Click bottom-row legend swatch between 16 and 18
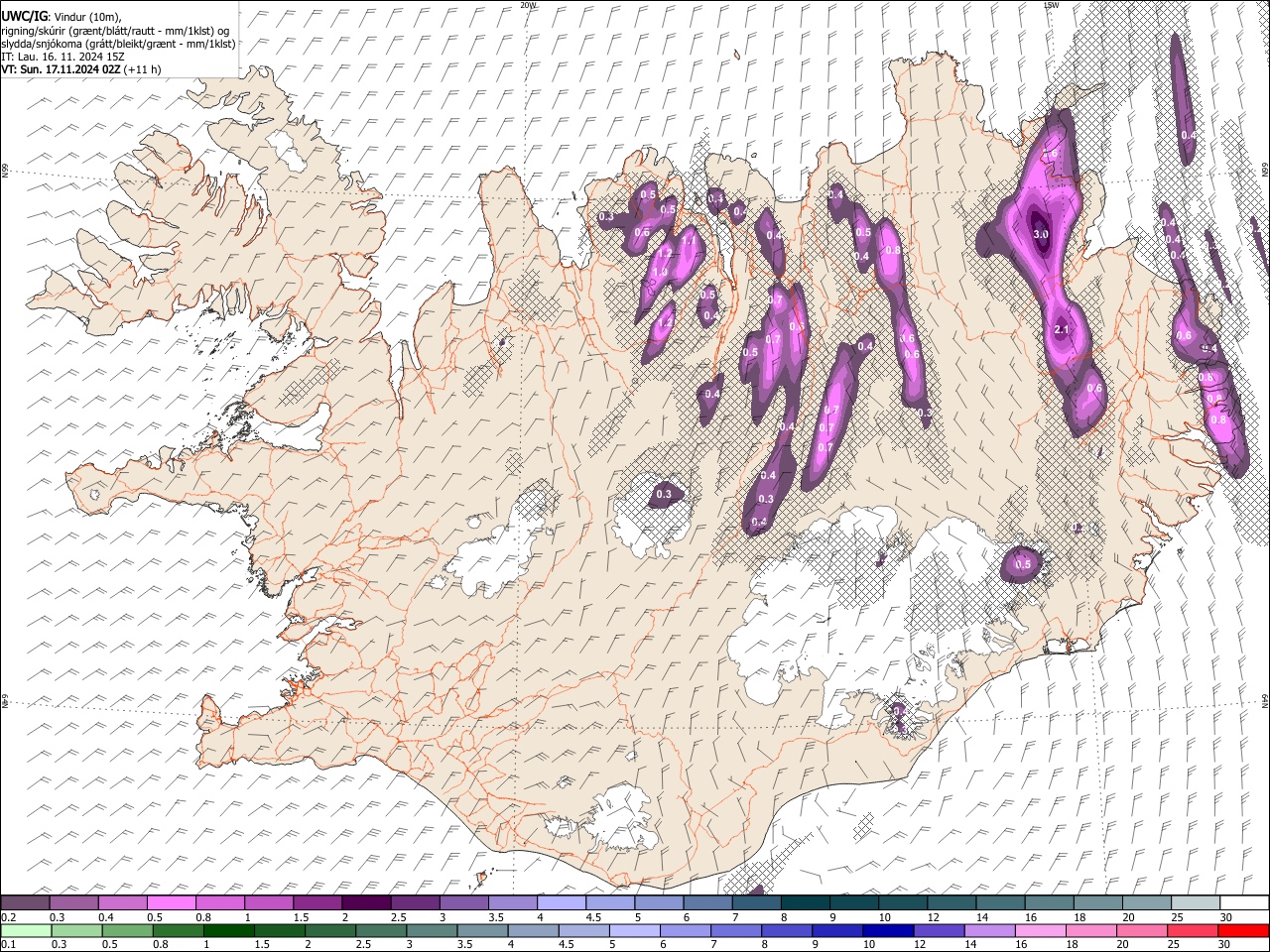 [x=1041, y=930]
